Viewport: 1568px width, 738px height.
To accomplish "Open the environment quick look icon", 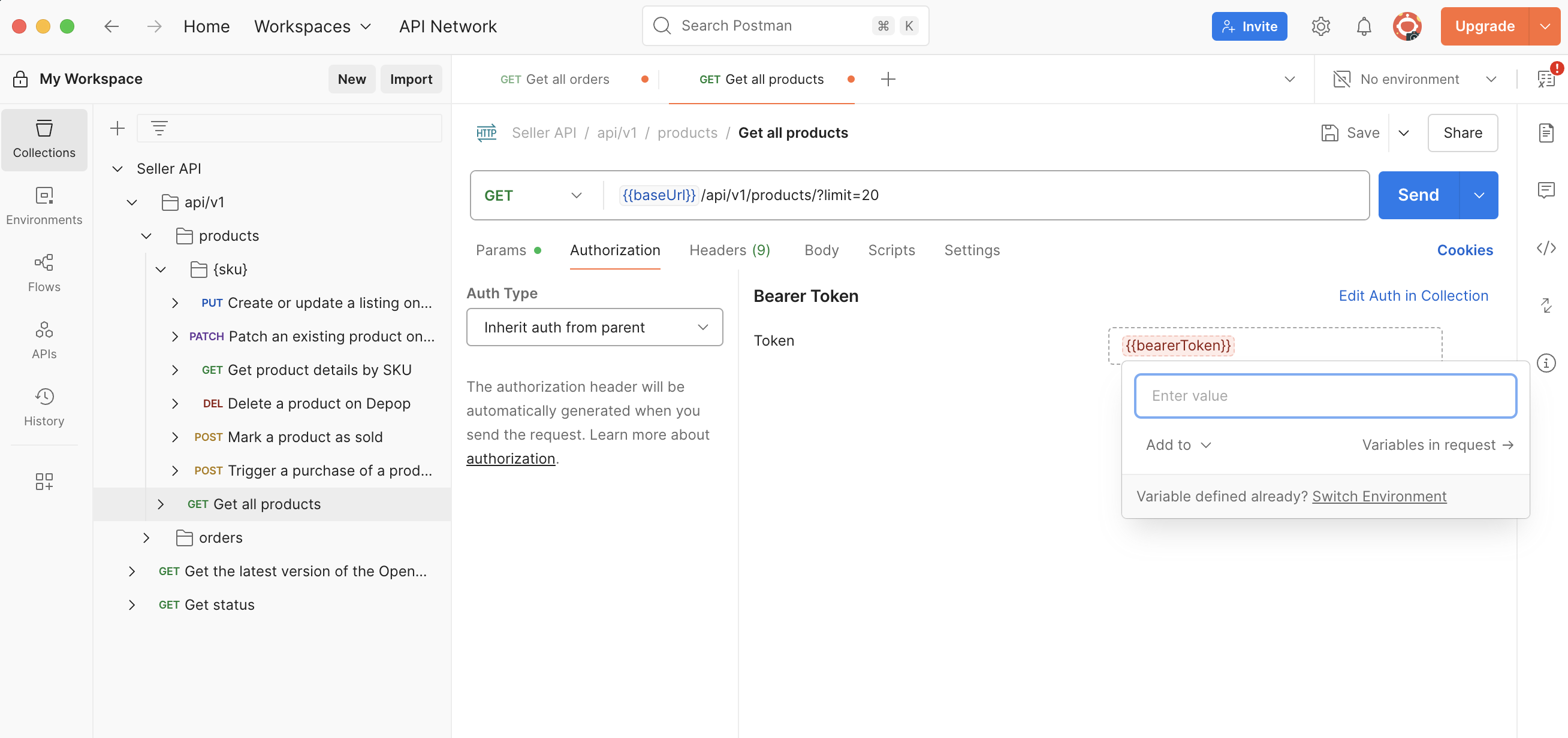I will 1546,78.
